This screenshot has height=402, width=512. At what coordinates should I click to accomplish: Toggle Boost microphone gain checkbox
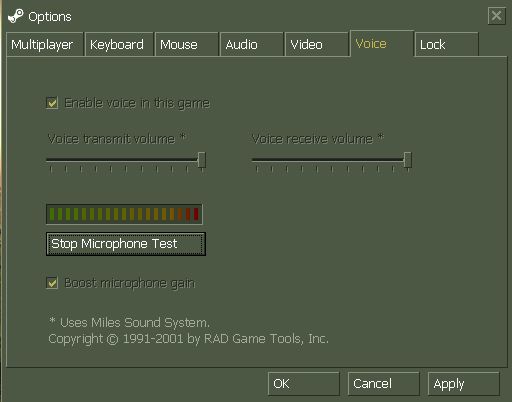click(x=52, y=283)
